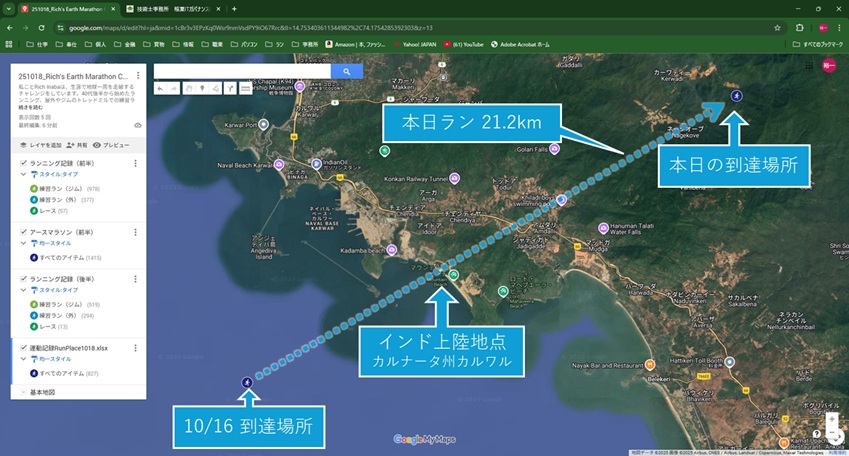Collapse the ランニング記録（前半） layer chevron
This screenshot has width=849, height=456.
pyautogui.click(x=23, y=175)
